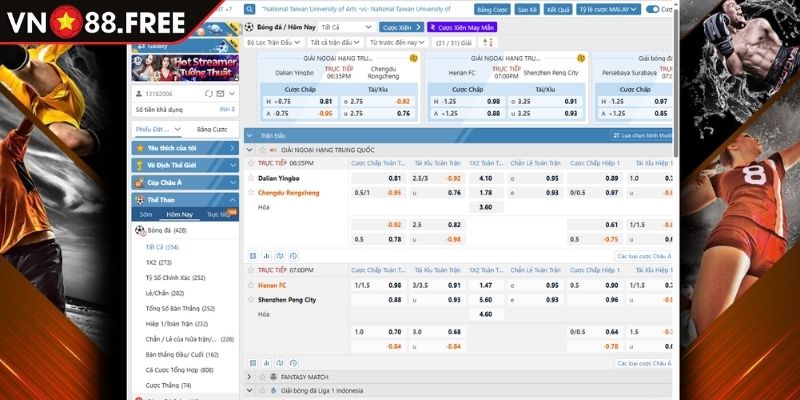Select the 1X2 (273) bet type
The image size is (800, 400).
click(x=158, y=262)
